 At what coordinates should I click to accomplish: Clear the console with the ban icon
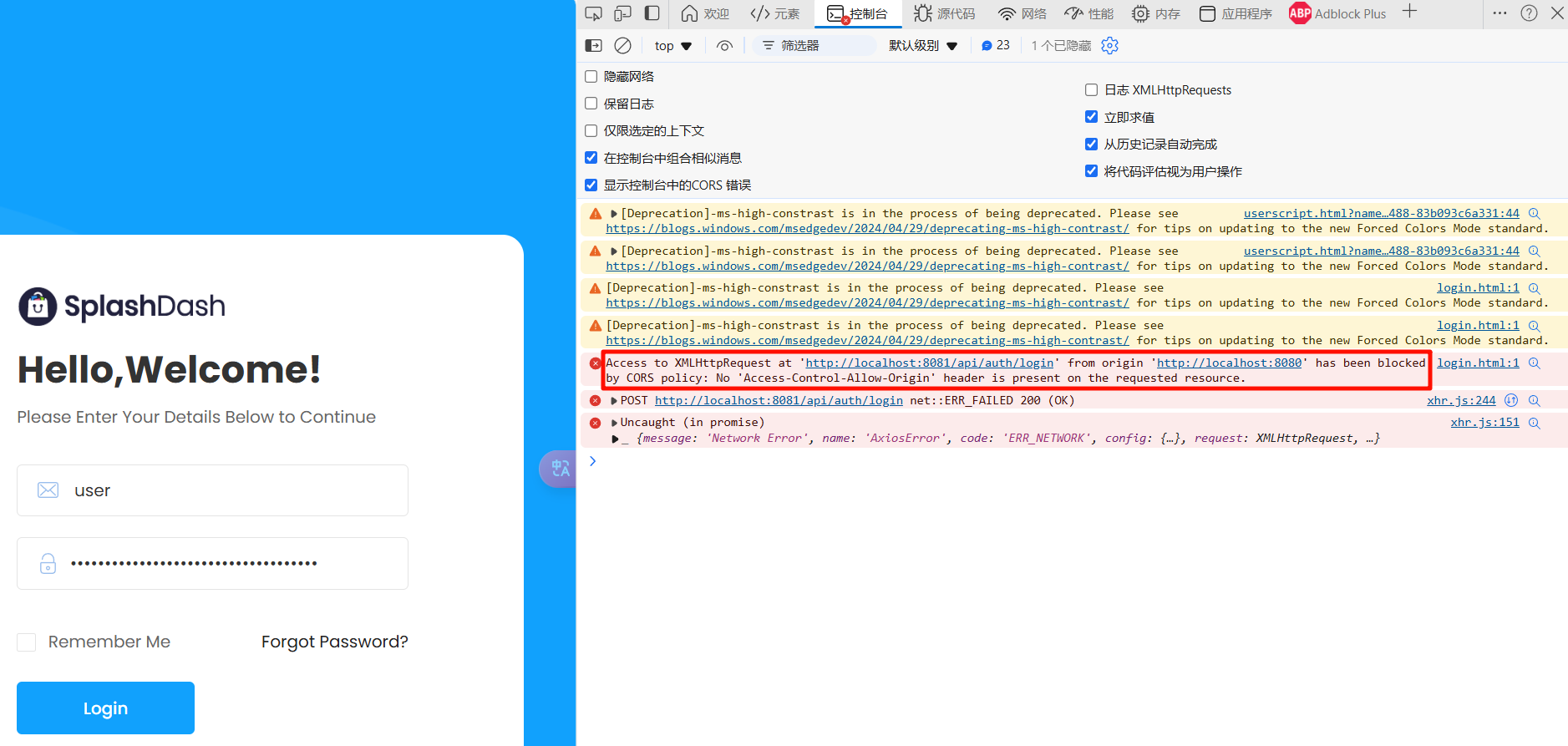(x=622, y=46)
